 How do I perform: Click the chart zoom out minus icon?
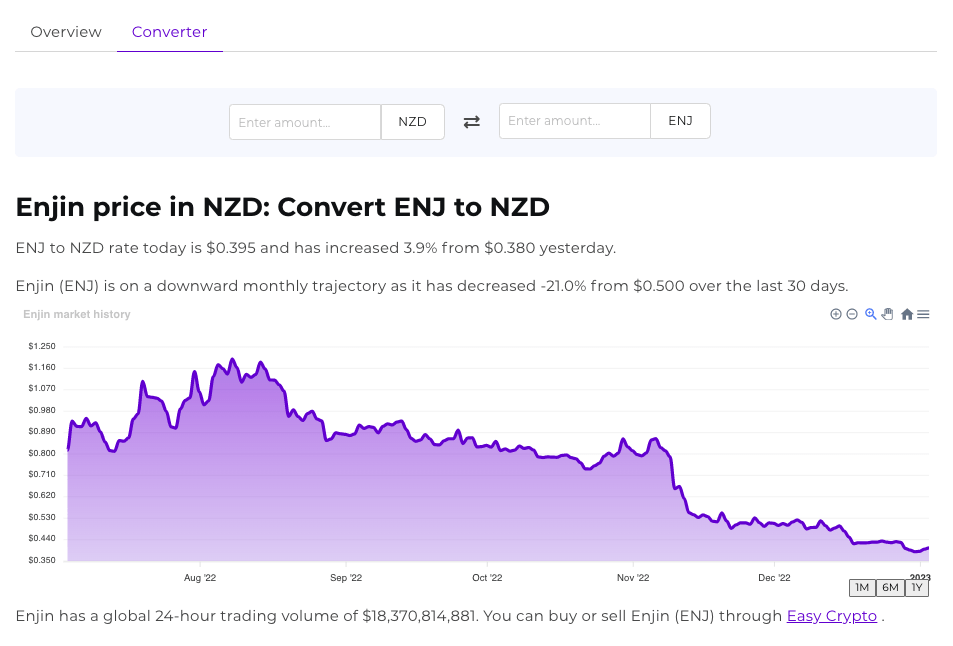tap(852, 314)
